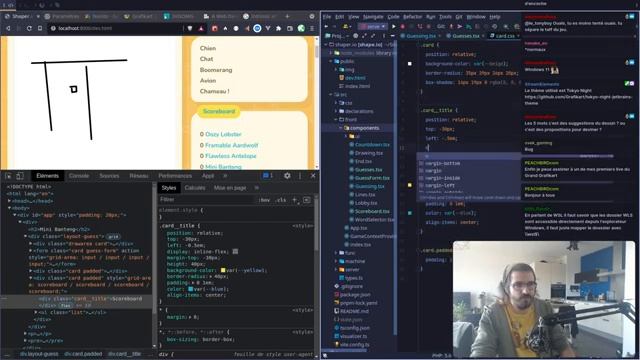Click the Dizzy Lobster player name
640x360 pixels.
click(x=223, y=134)
